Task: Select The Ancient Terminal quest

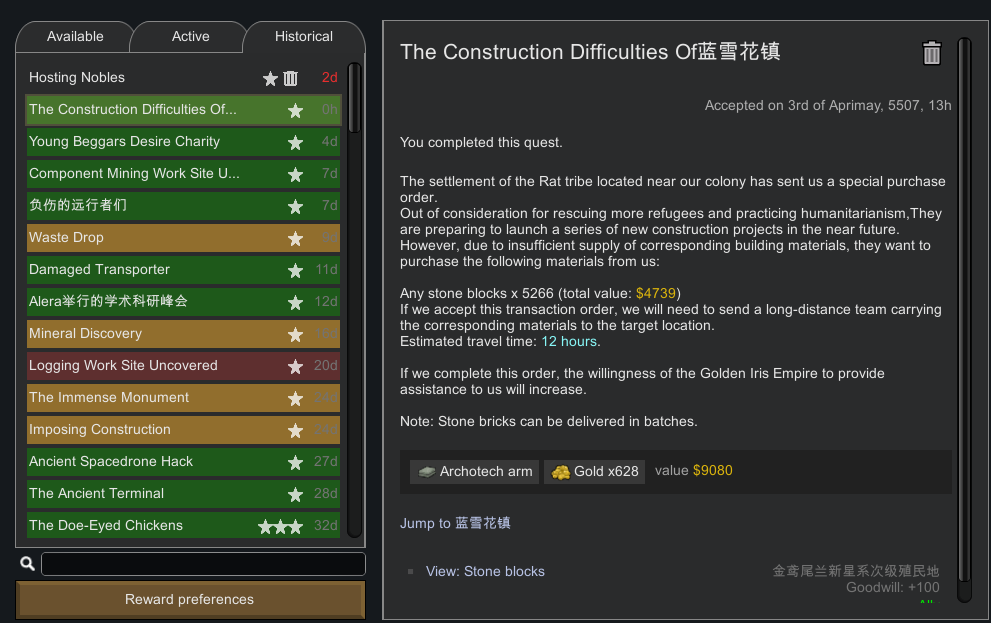Action: pyautogui.click(x=183, y=494)
